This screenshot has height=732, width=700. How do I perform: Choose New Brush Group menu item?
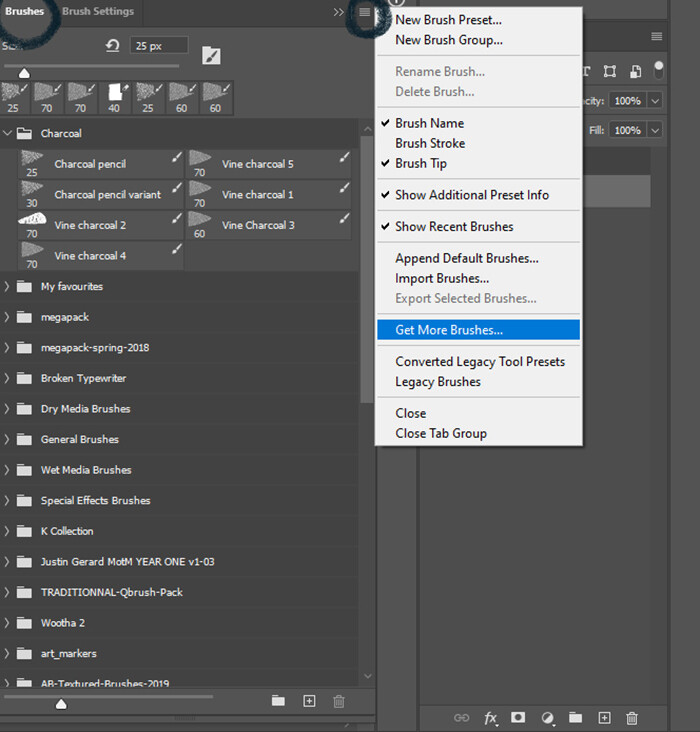pyautogui.click(x=478, y=40)
